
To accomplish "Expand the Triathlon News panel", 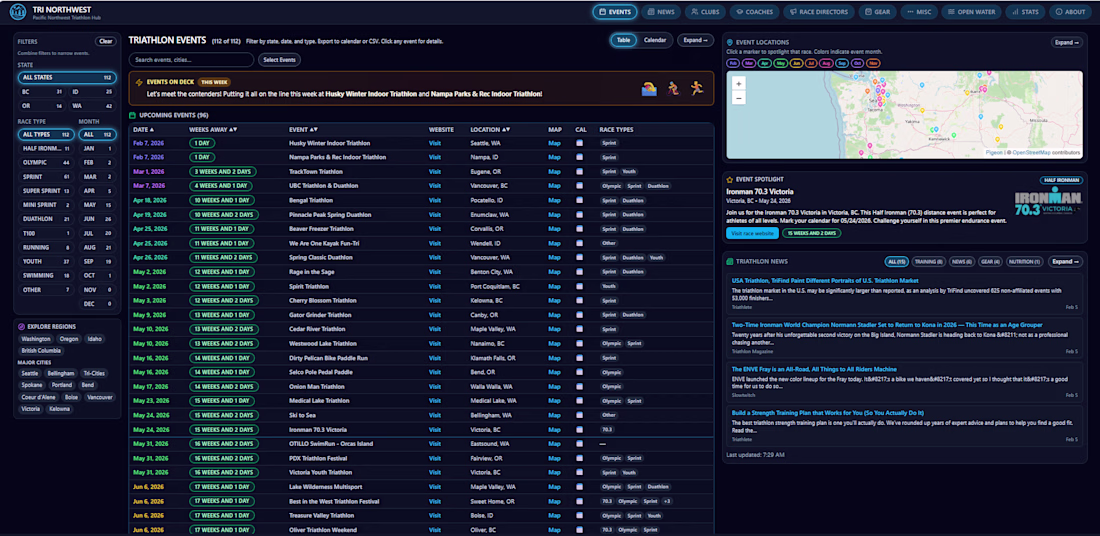I will (x=1065, y=262).
